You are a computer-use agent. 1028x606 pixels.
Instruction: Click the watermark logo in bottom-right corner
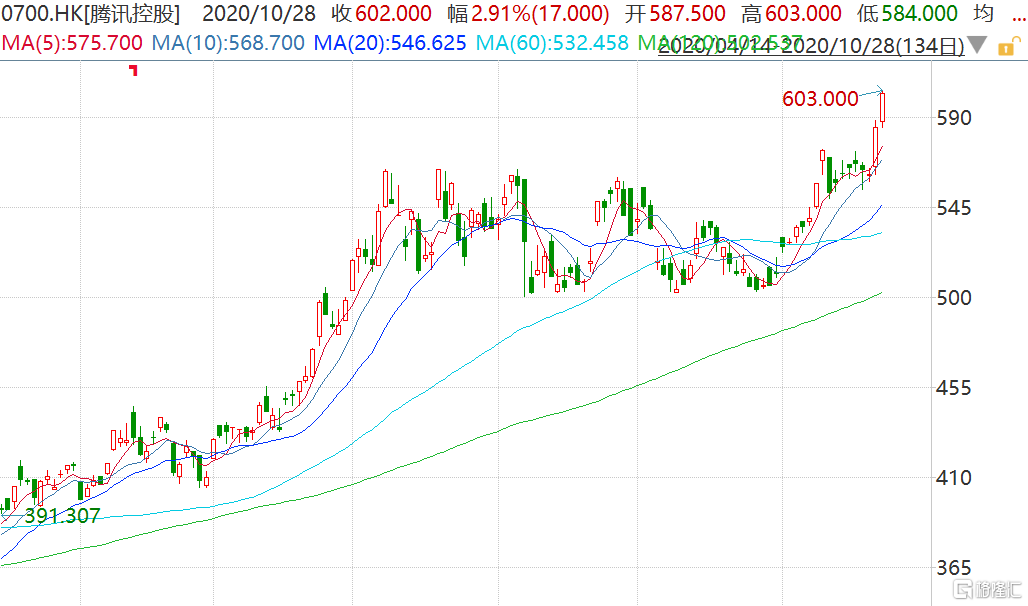tap(985, 588)
